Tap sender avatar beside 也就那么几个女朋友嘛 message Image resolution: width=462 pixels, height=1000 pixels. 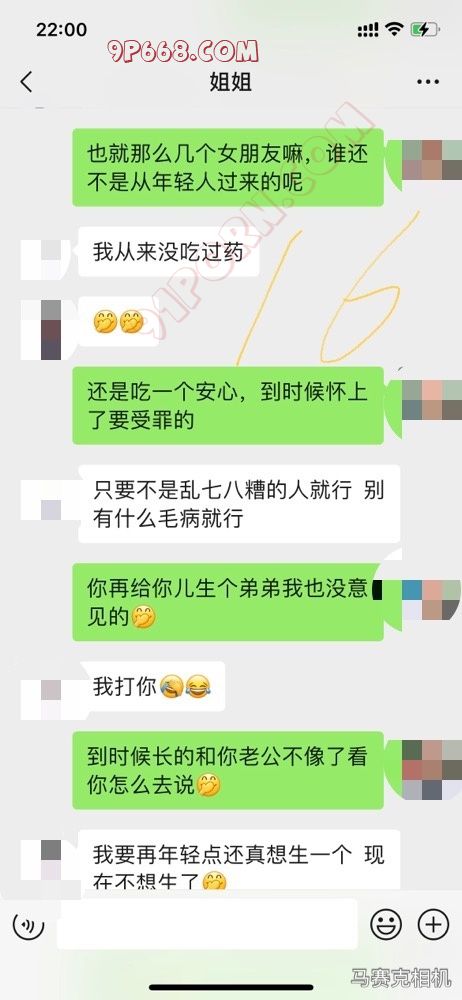(x=432, y=160)
